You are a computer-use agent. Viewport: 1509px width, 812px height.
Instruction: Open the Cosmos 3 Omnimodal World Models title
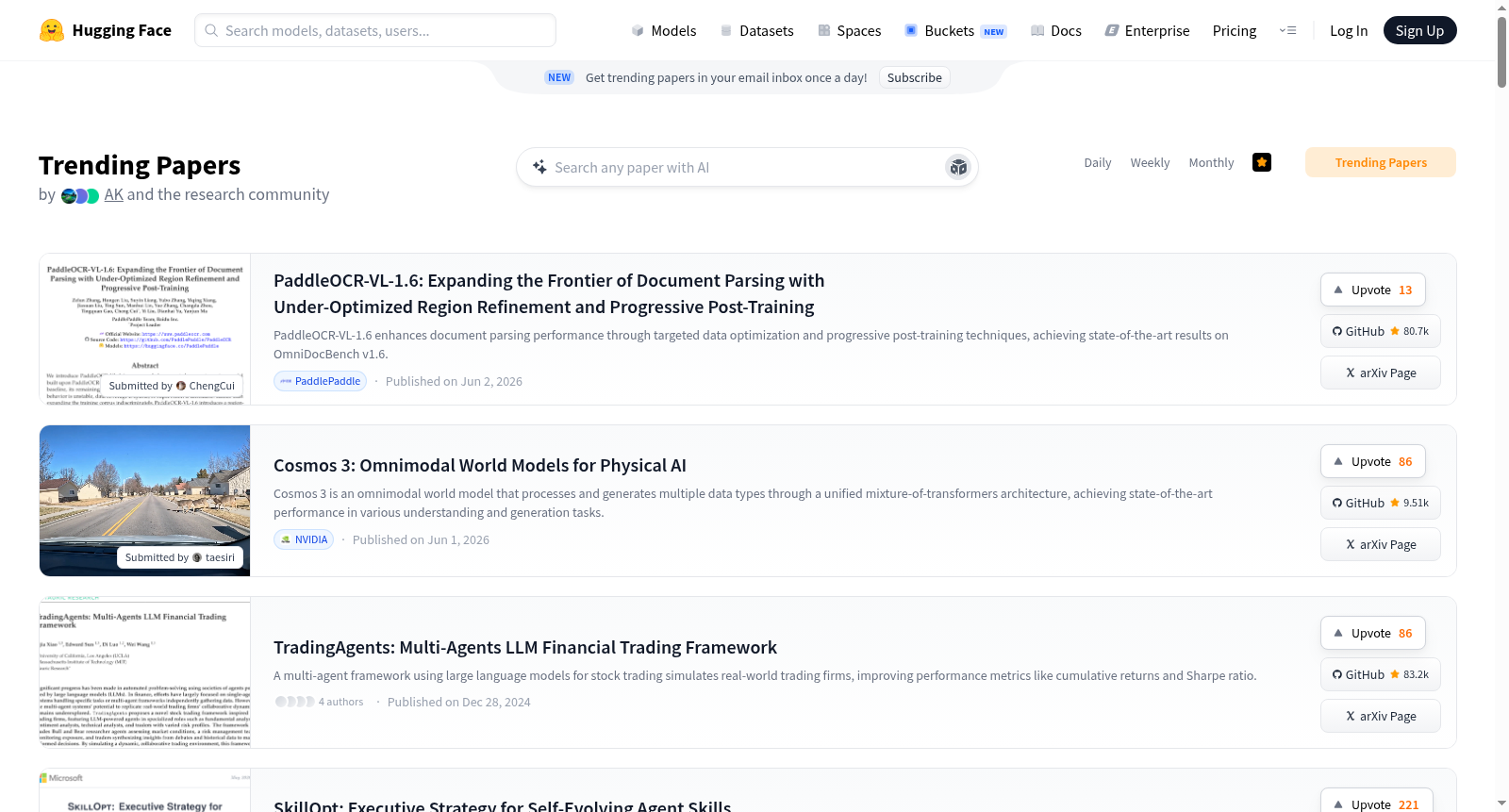click(x=480, y=465)
